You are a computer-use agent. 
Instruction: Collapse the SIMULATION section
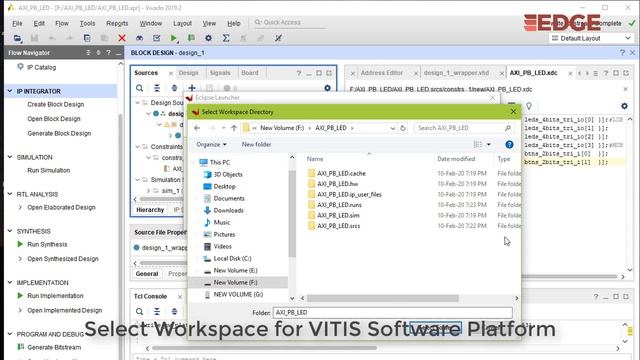[10, 157]
